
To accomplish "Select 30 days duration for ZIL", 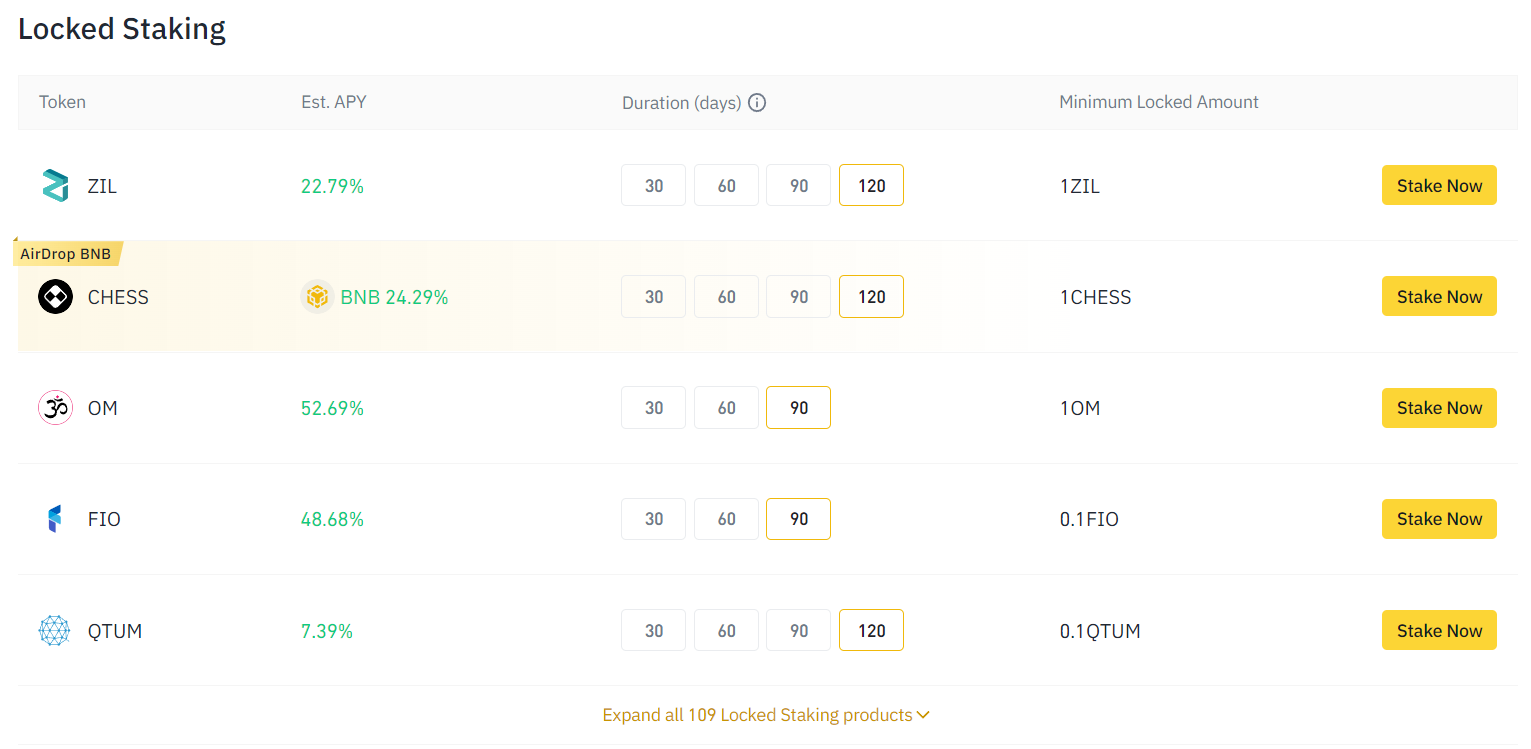I will click(654, 186).
